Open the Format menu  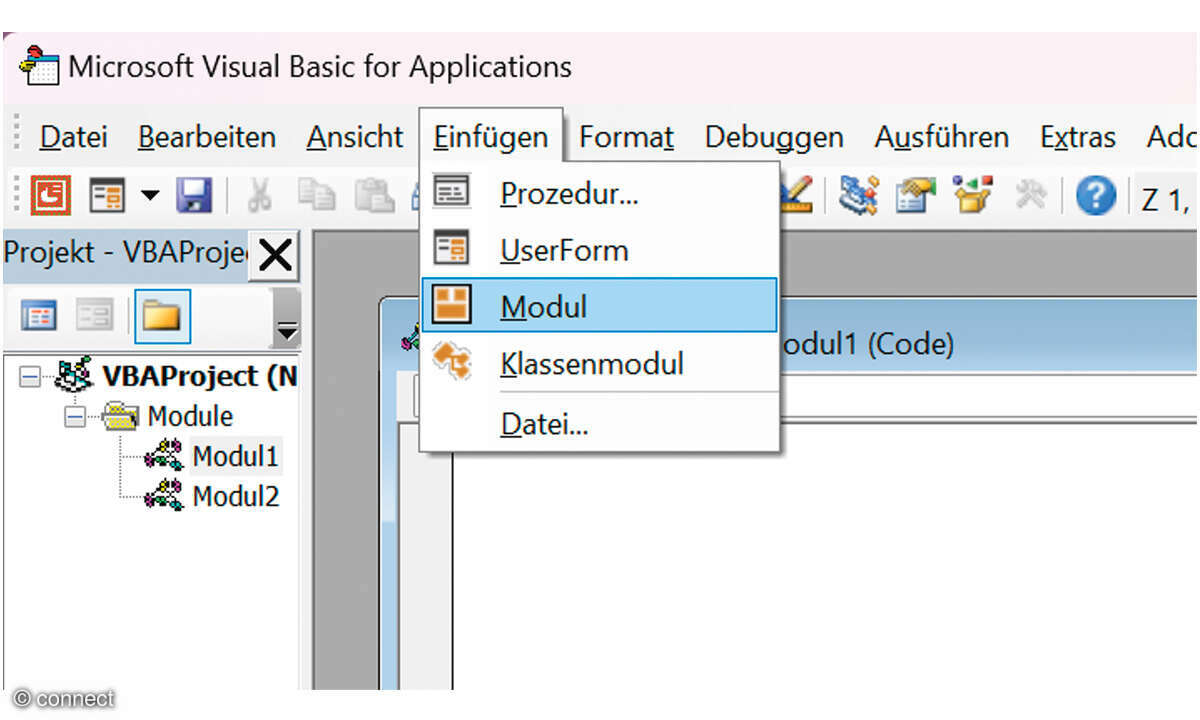click(x=626, y=137)
